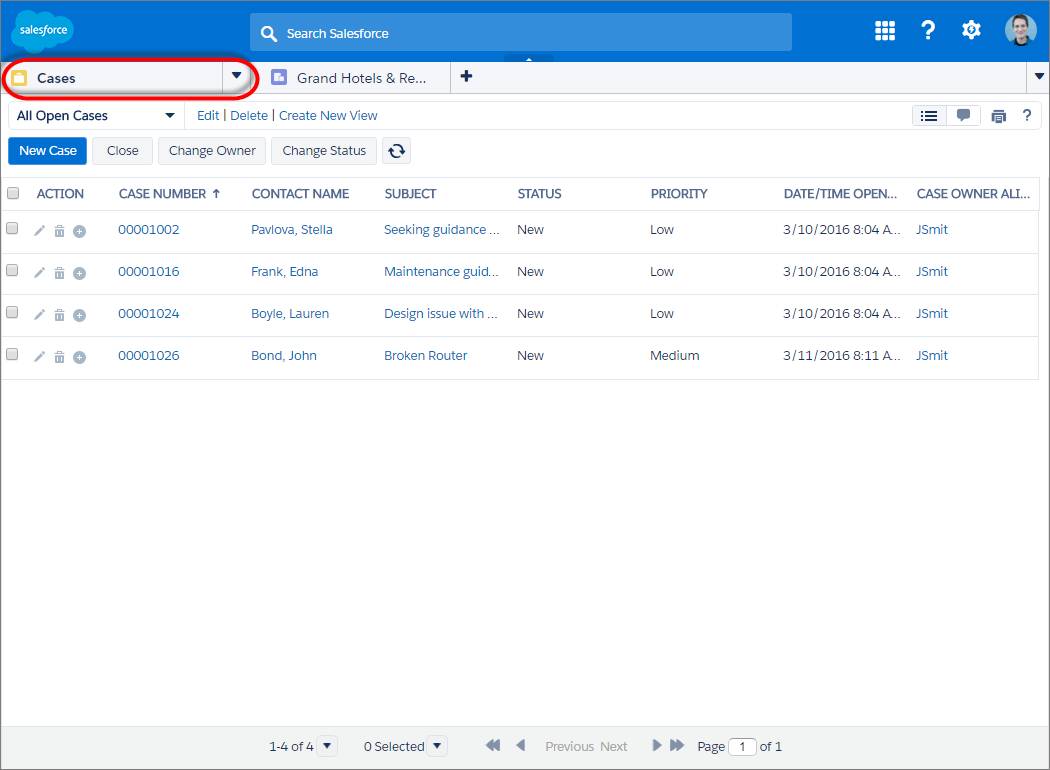Go to last page double-arrow icon

(677, 745)
